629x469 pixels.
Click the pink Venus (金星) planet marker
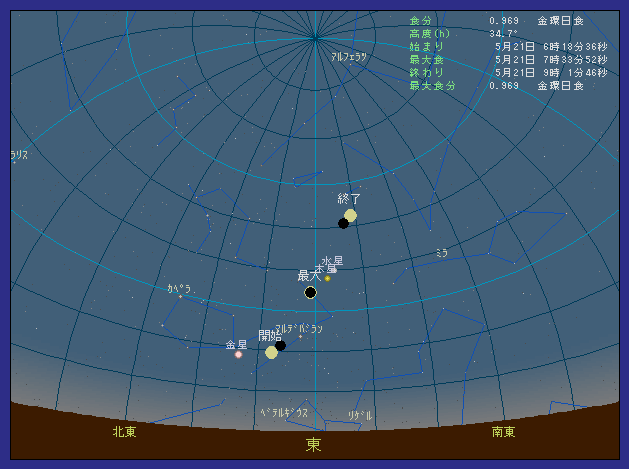click(x=238, y=354)
